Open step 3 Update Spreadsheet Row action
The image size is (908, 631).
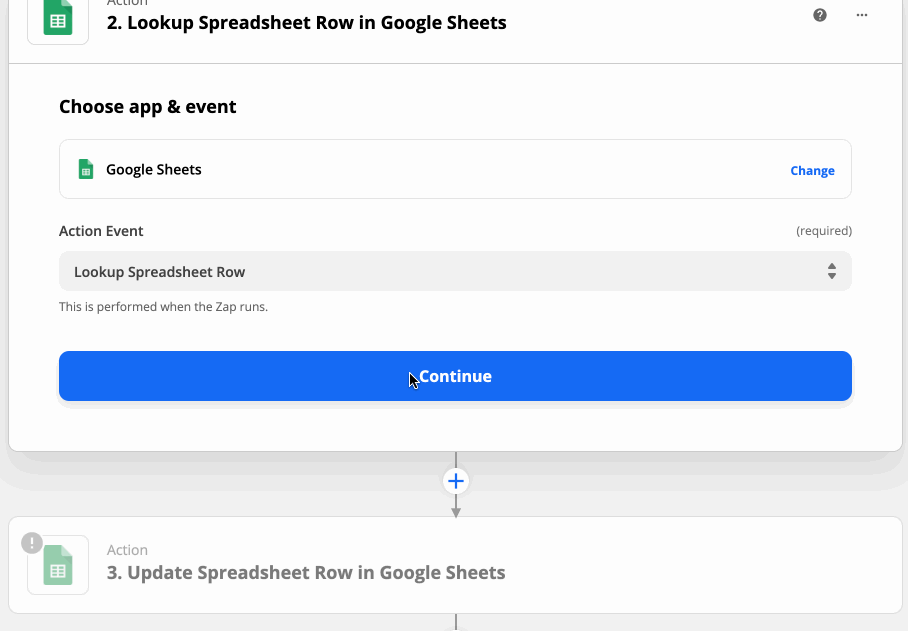[455, 565]
